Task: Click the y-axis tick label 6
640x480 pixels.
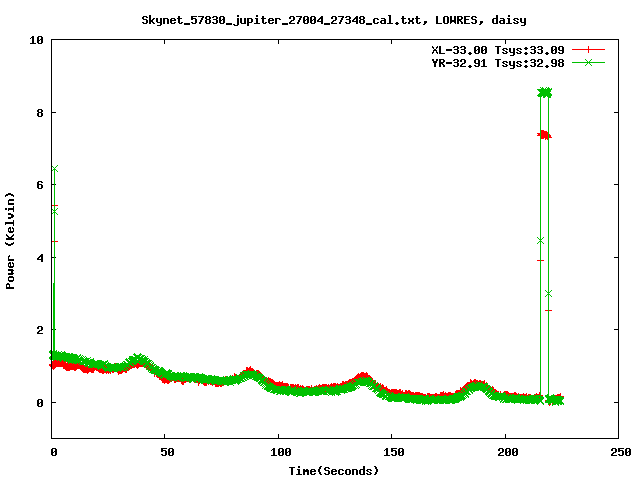Action: click(40, 185)
